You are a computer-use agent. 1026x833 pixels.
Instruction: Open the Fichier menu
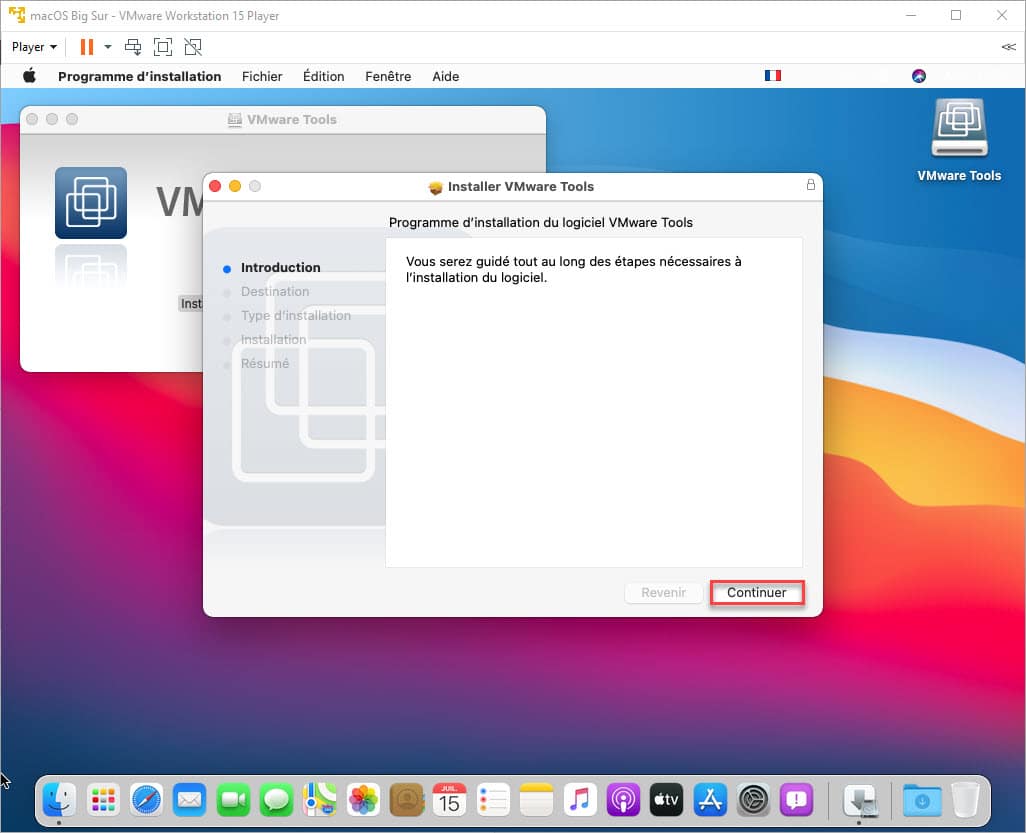(262, 77)
